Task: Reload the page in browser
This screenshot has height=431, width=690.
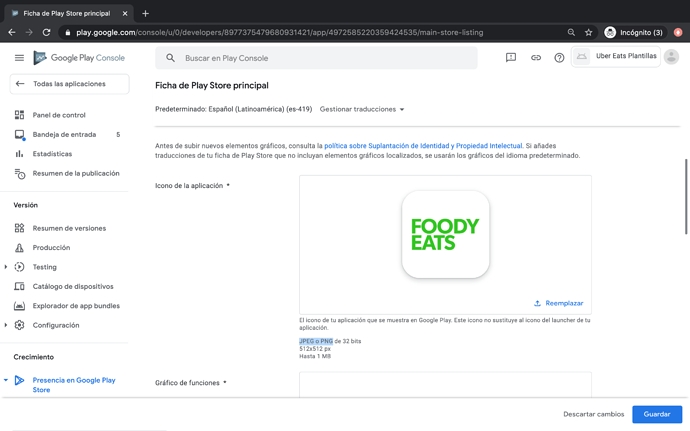Action: point(46,32)
